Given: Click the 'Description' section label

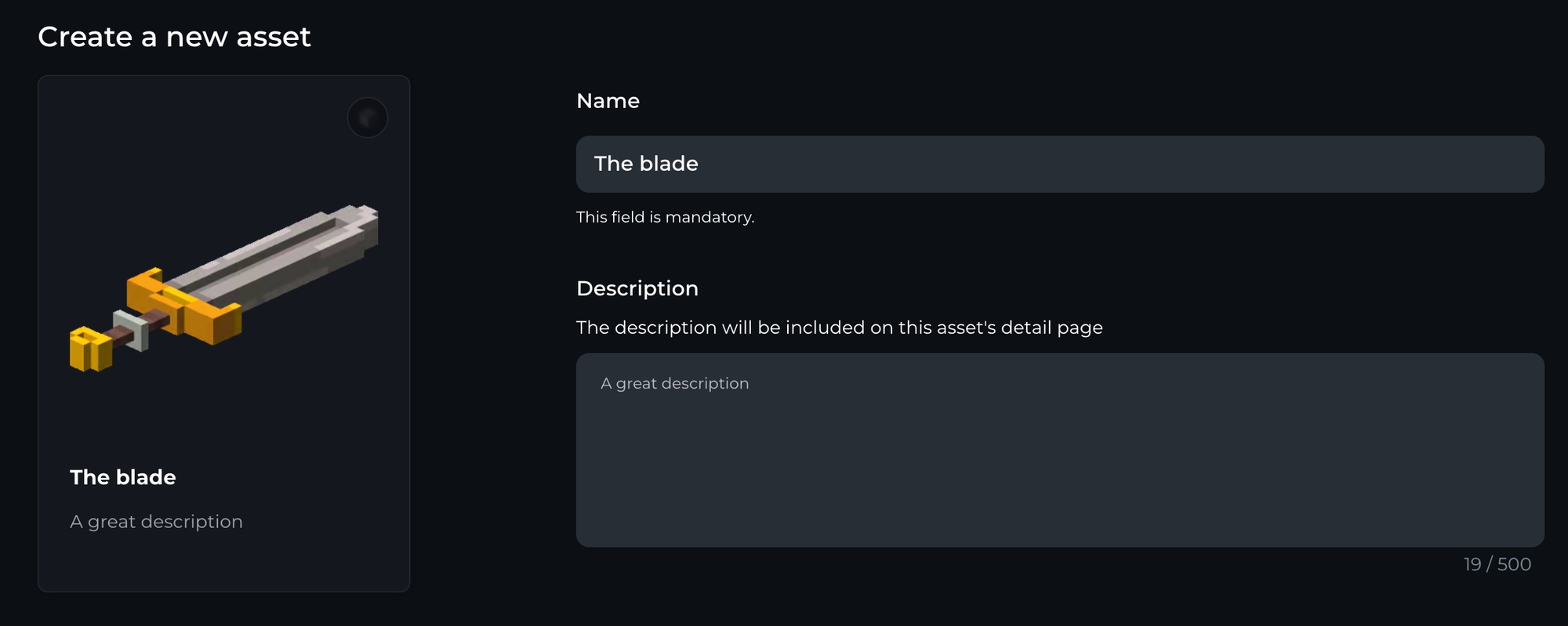Looking at the screenshot, I should 637,288.
